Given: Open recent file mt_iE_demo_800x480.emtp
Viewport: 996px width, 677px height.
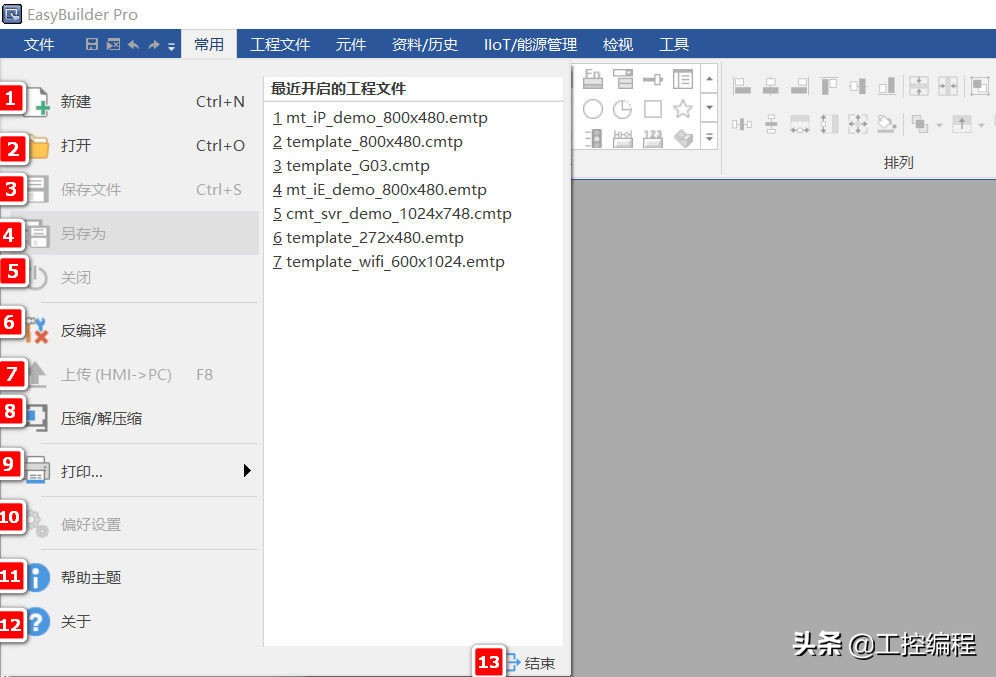Looking at the screenshot, I should [380, 190].
